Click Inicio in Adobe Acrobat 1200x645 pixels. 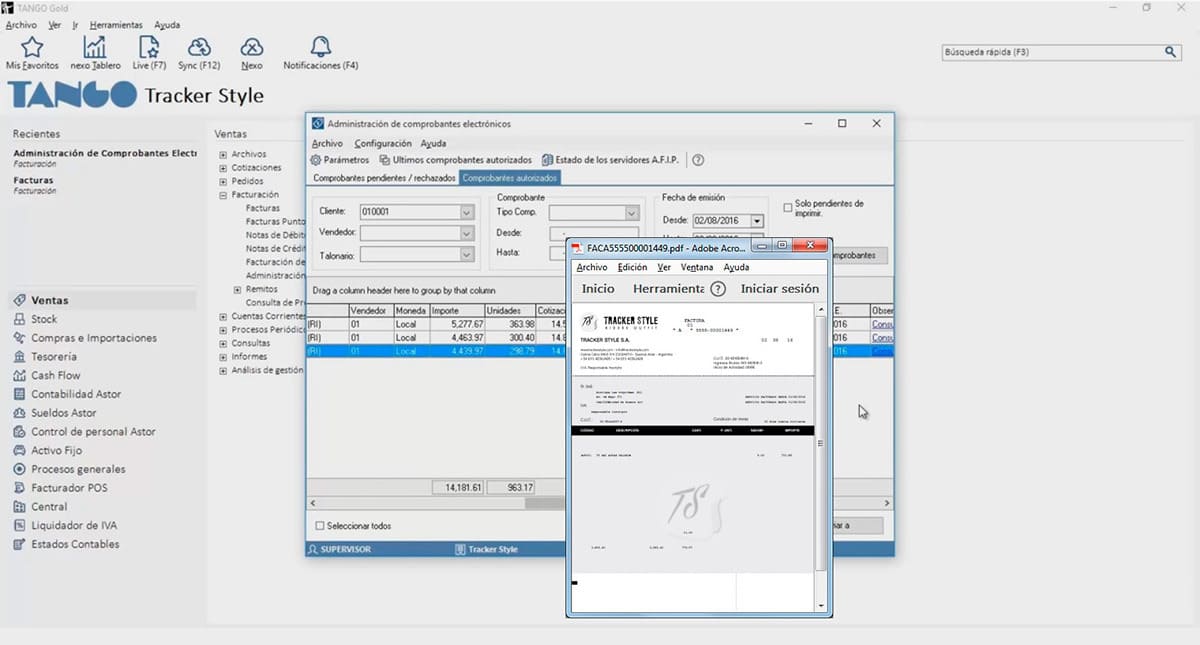[598, 289]
